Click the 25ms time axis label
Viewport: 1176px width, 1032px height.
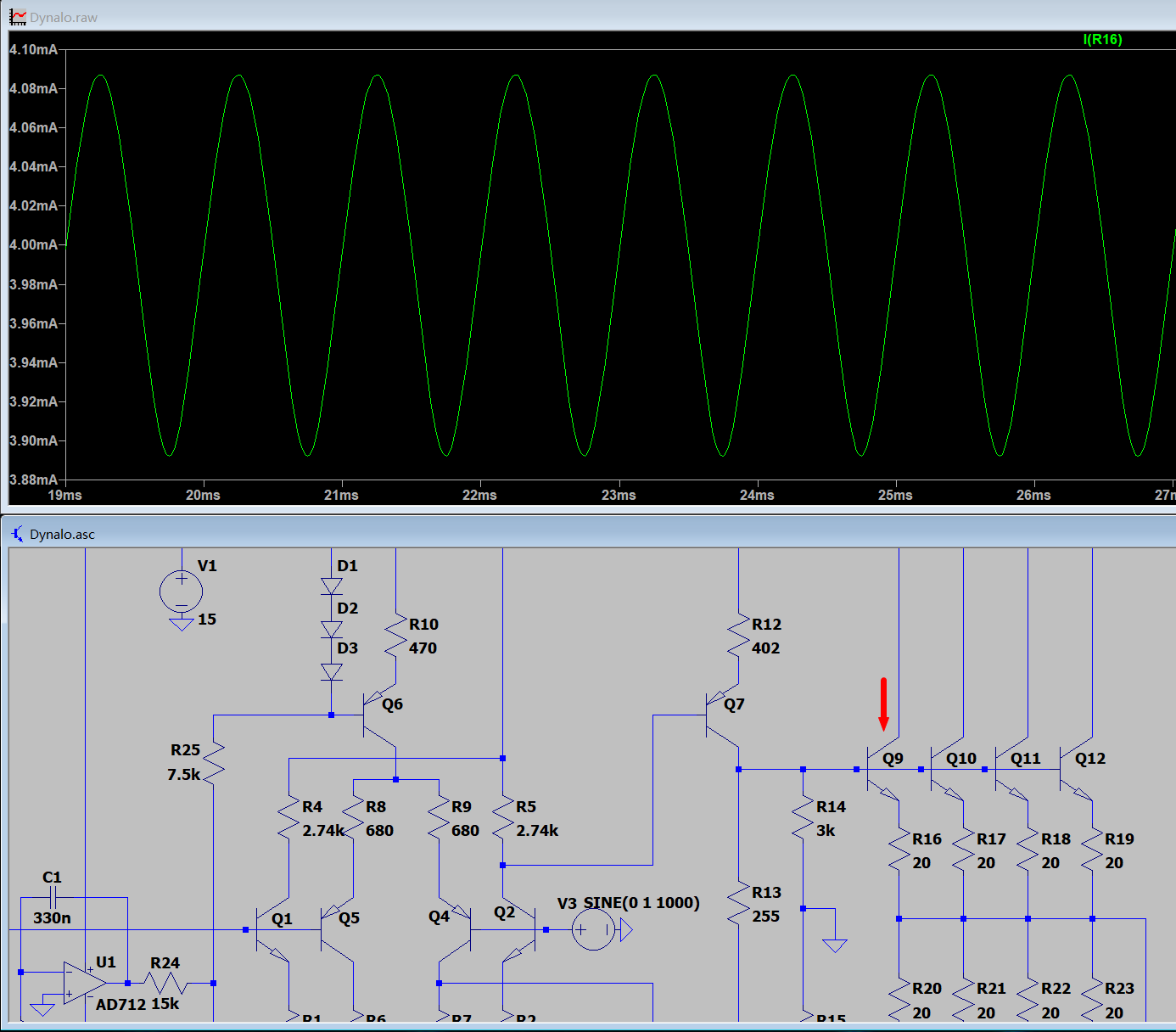click(x=895, y=495)
